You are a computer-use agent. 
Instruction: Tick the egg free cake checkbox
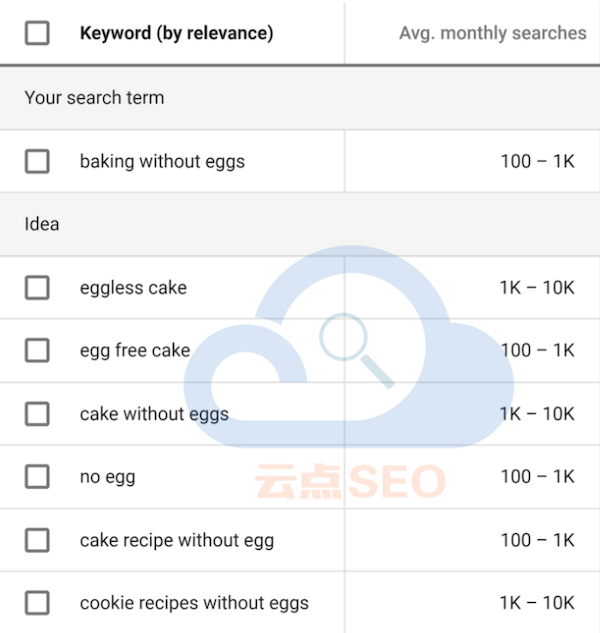[37, 350]
